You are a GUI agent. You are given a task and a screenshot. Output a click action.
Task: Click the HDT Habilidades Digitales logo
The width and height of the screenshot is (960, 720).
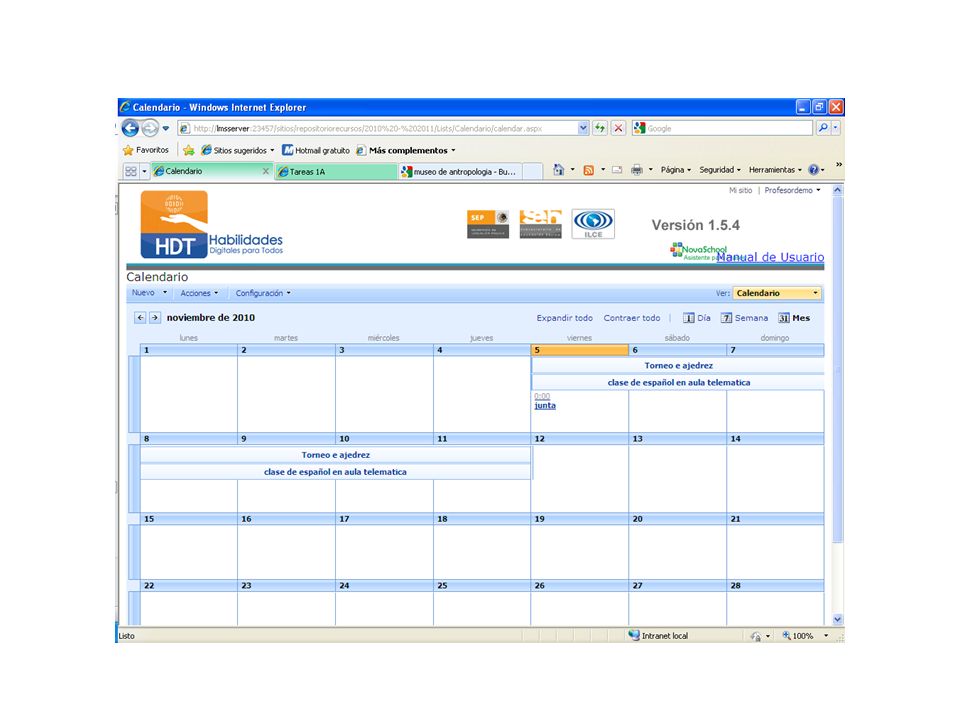(212, 225)
